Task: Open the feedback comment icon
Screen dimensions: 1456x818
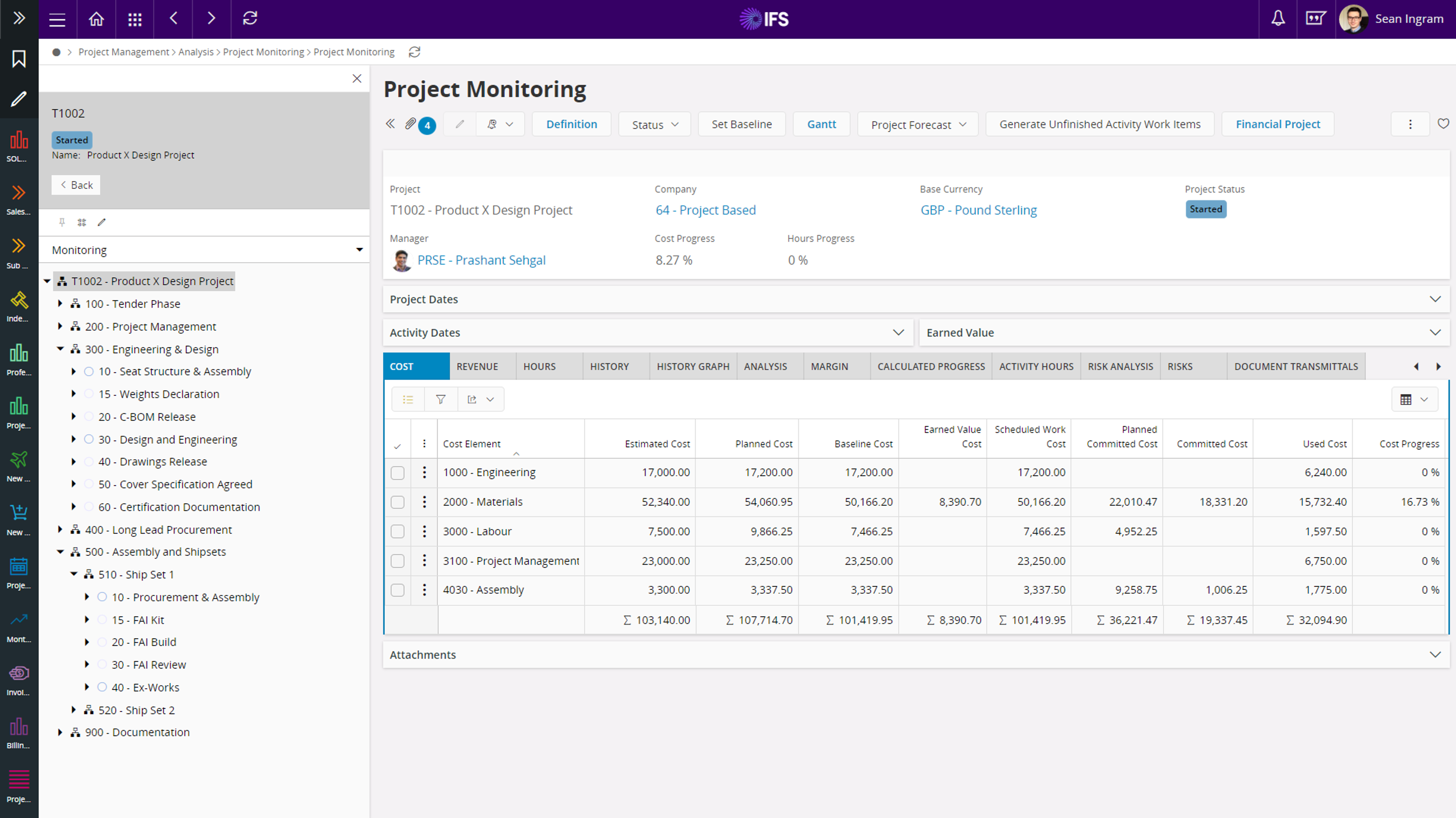Action: point(1316,19)
